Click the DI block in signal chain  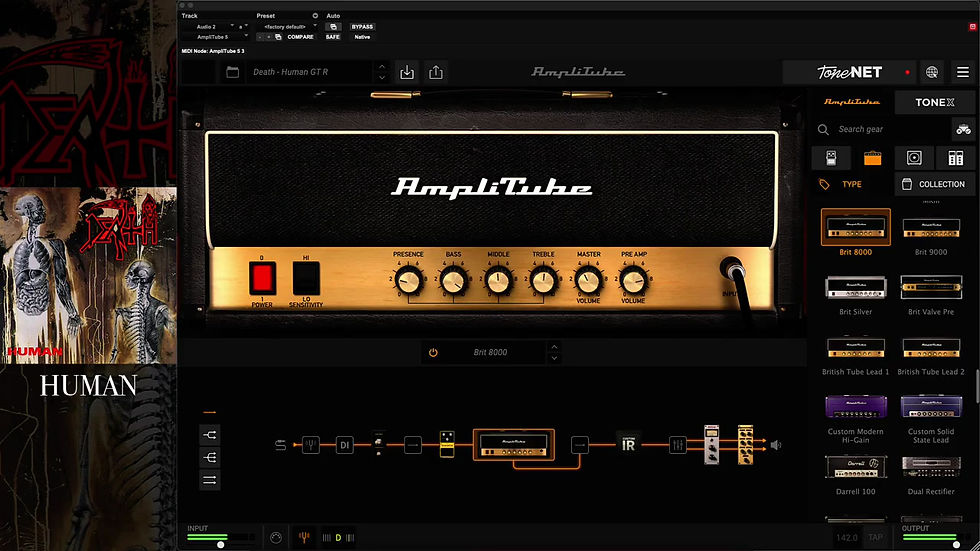344,445
